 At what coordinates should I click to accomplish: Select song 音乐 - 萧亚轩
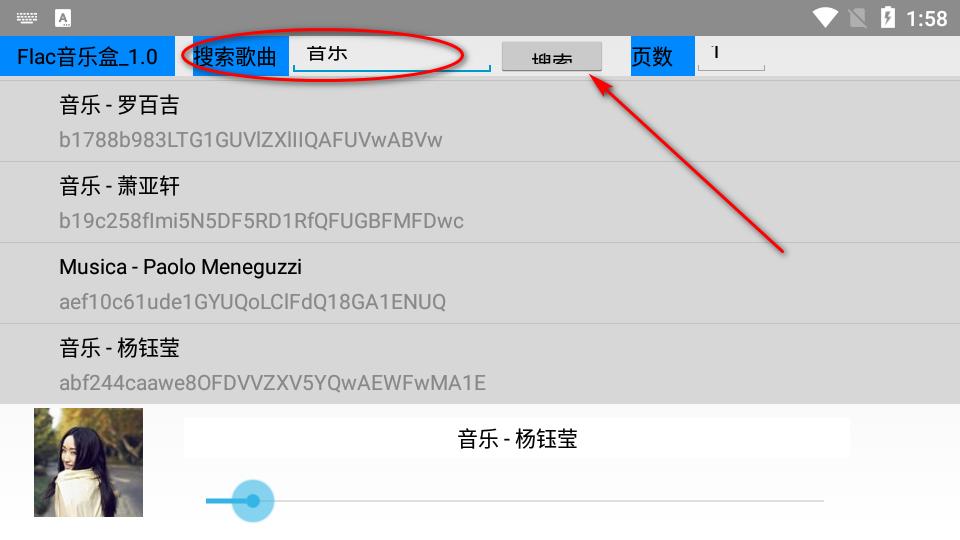pyautogui.click(x=480, y=202)
